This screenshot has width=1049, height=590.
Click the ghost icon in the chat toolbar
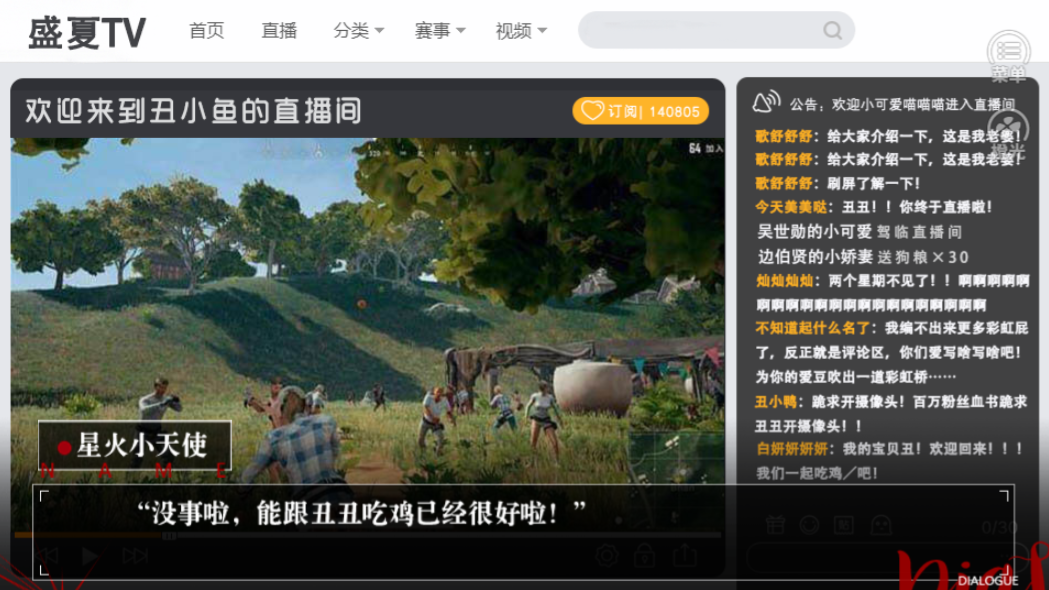[x=882, y=524]
